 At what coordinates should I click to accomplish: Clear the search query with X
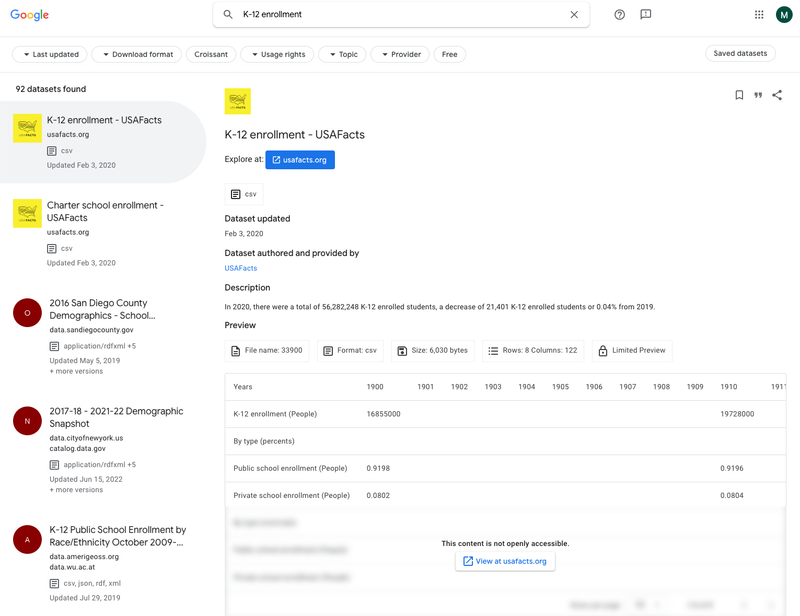point(574,15)
